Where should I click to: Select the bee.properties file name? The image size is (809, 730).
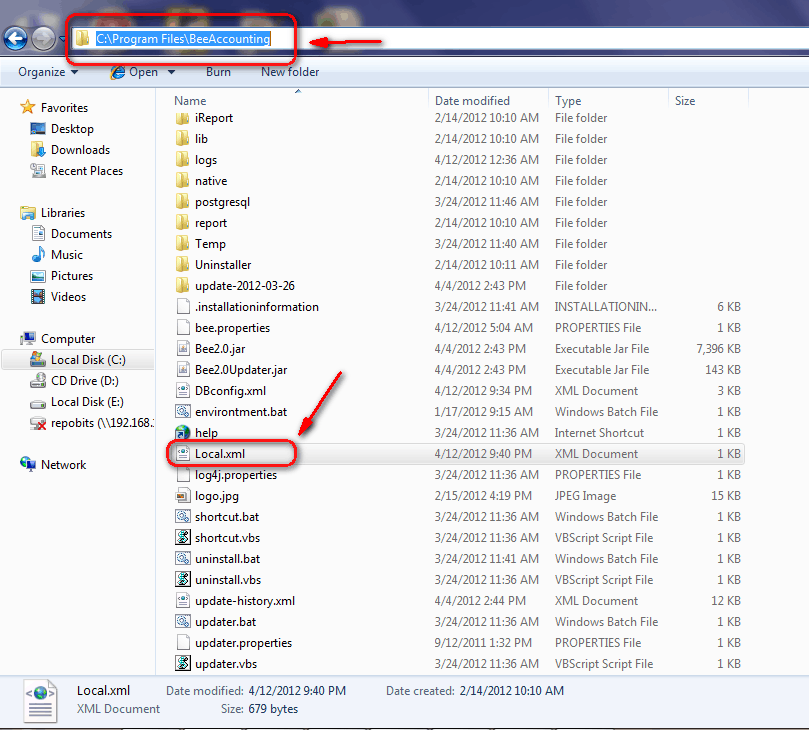[232, 328]
